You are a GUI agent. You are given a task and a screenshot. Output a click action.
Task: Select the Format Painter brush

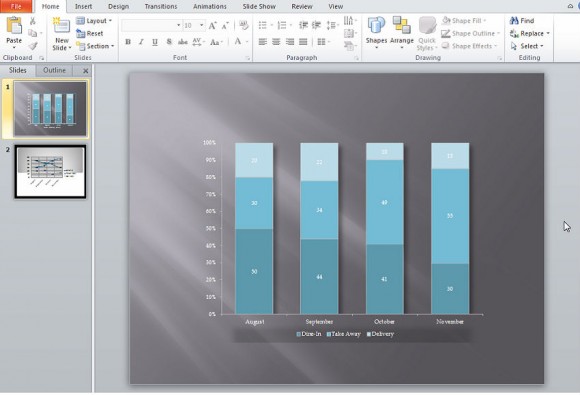tap(33, 46)
